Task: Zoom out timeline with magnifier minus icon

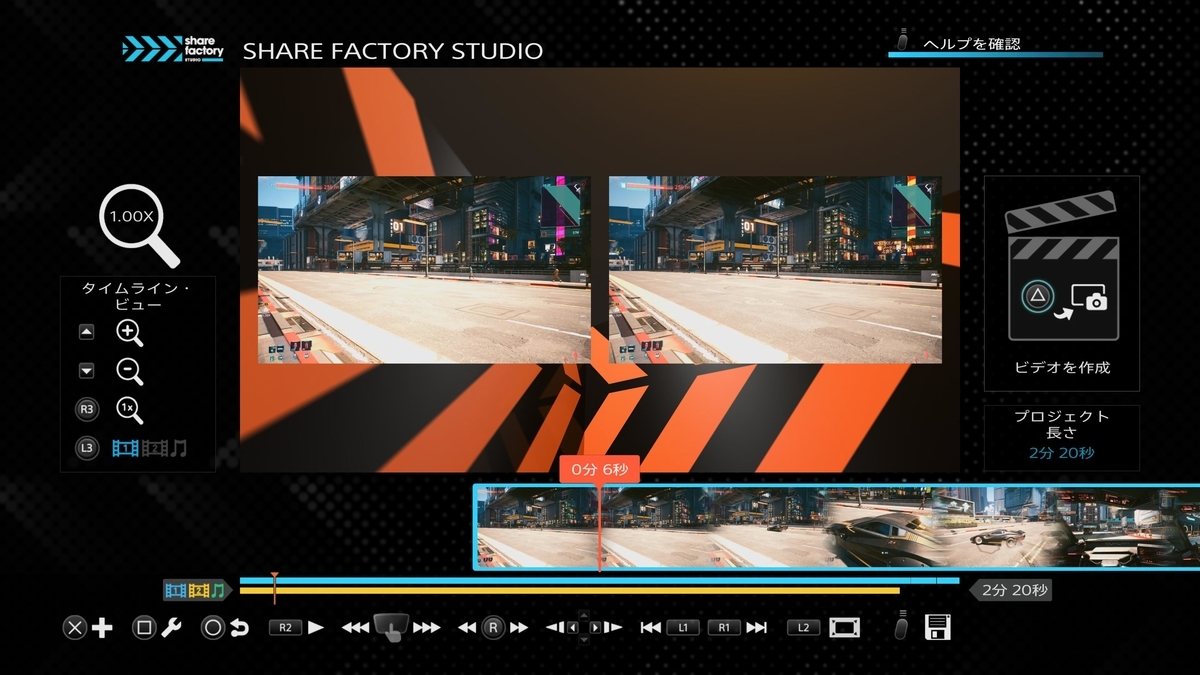Action: 130,371
